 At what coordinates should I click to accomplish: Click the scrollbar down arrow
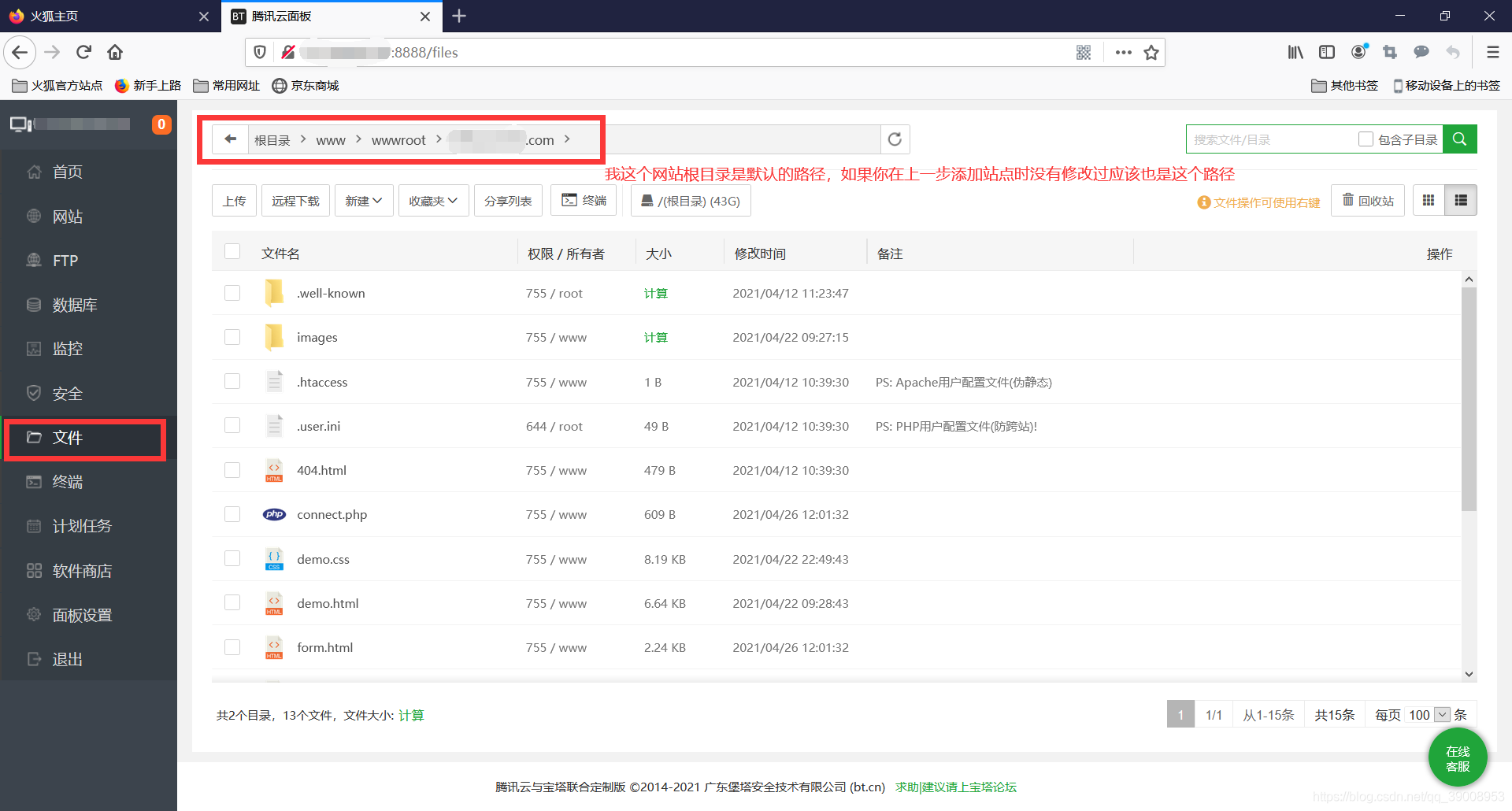coord(1469,674)
